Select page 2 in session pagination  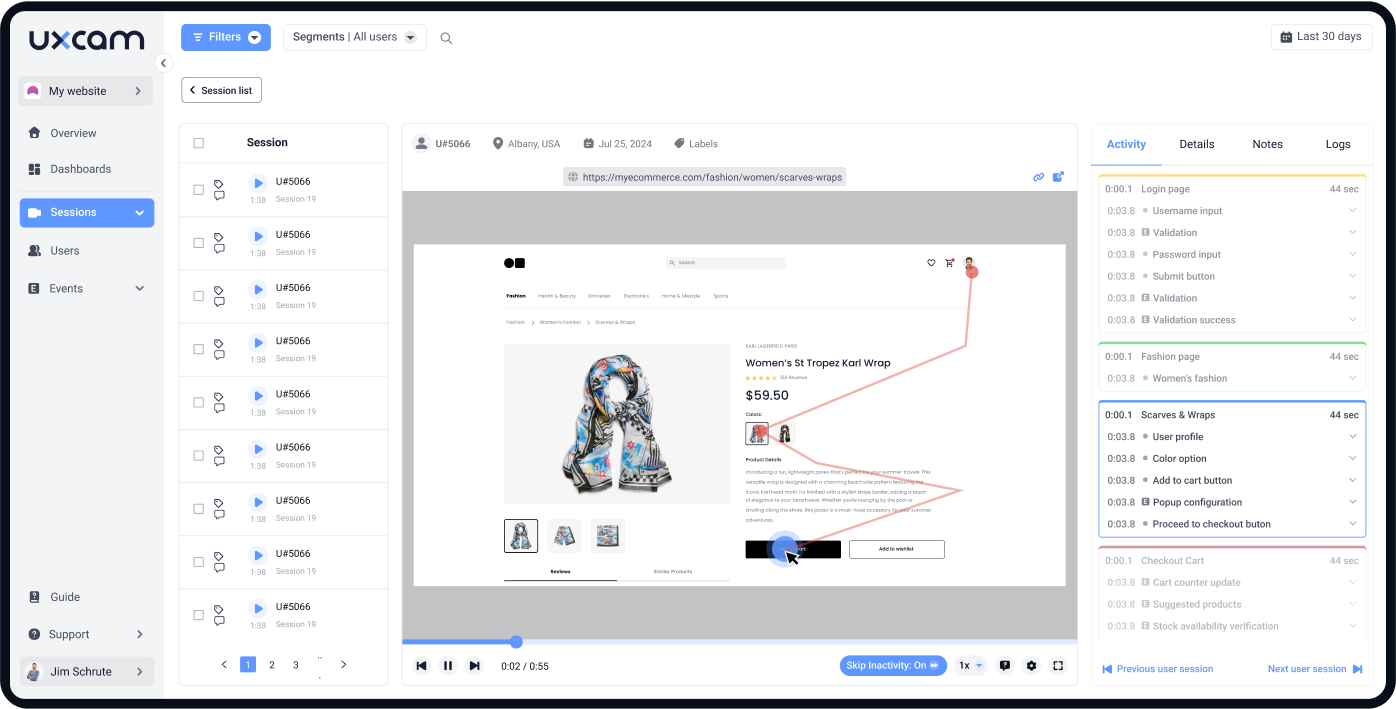(x=271, y=664)
